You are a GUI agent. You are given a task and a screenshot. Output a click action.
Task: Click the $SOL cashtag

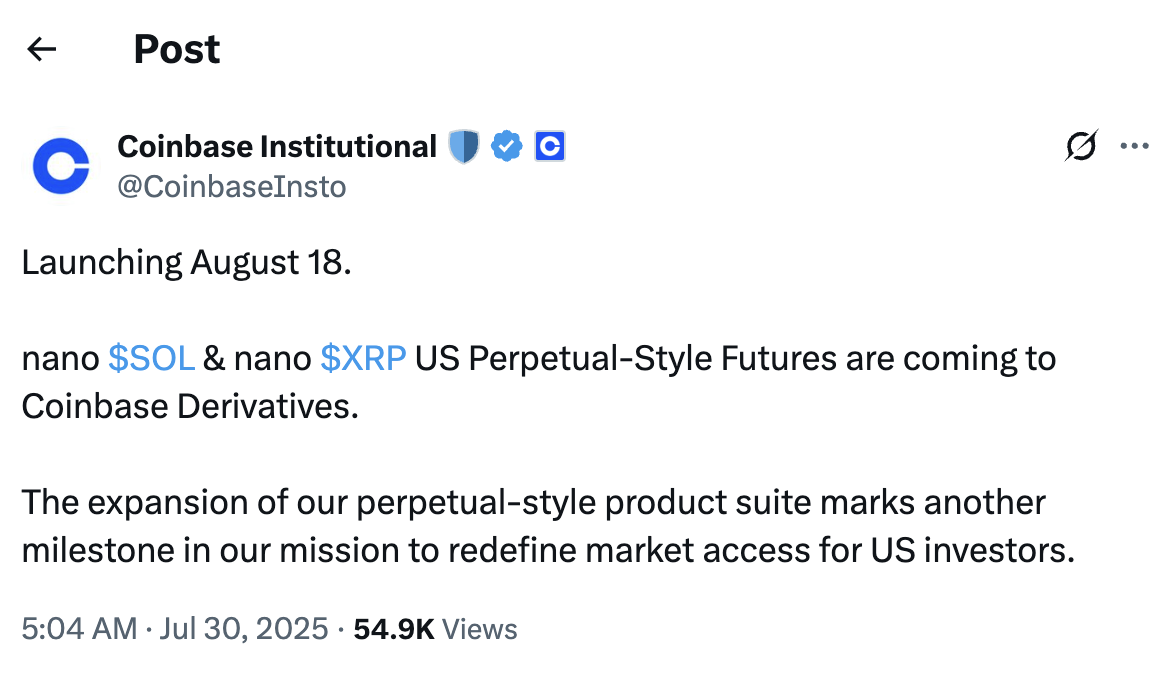pos(151,358)
